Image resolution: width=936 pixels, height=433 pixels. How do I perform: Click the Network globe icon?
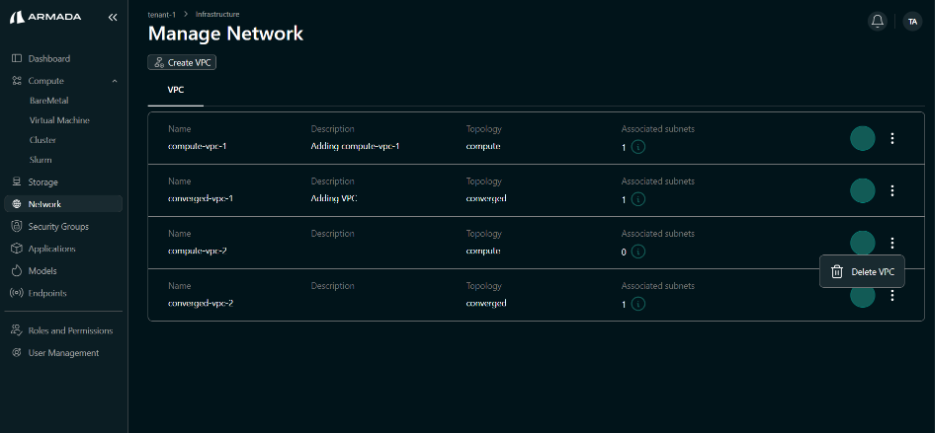click(17, 204)
